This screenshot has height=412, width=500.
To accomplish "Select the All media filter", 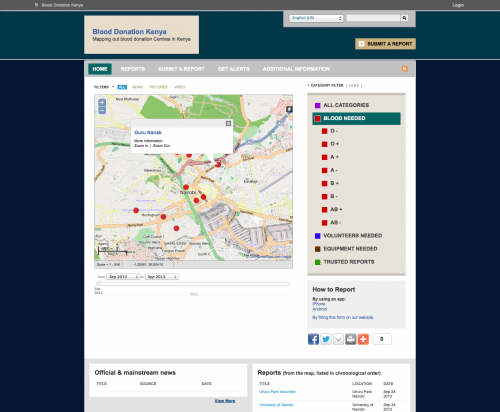I will 122,87.
